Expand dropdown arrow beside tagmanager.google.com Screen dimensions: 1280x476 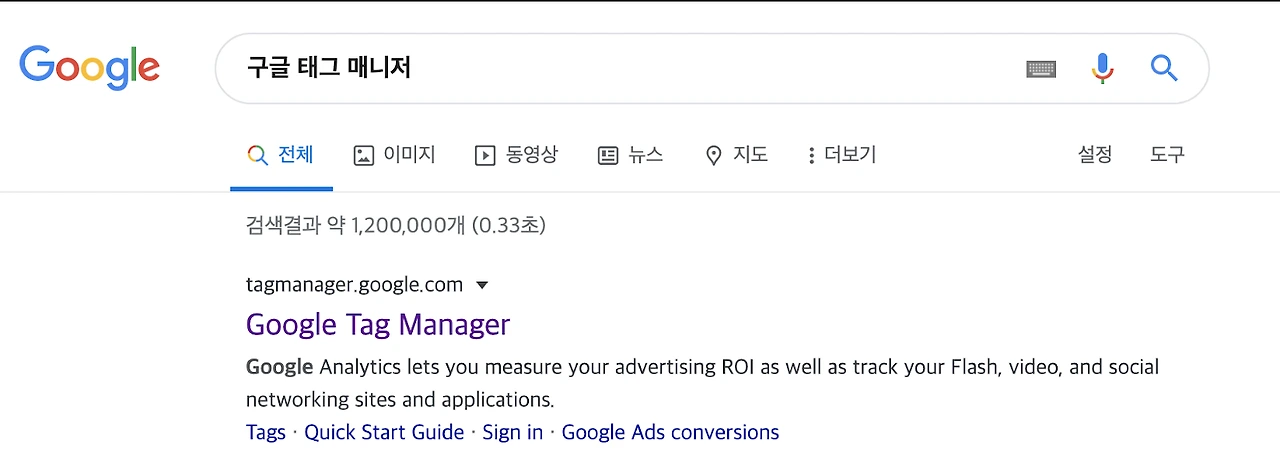482,286
